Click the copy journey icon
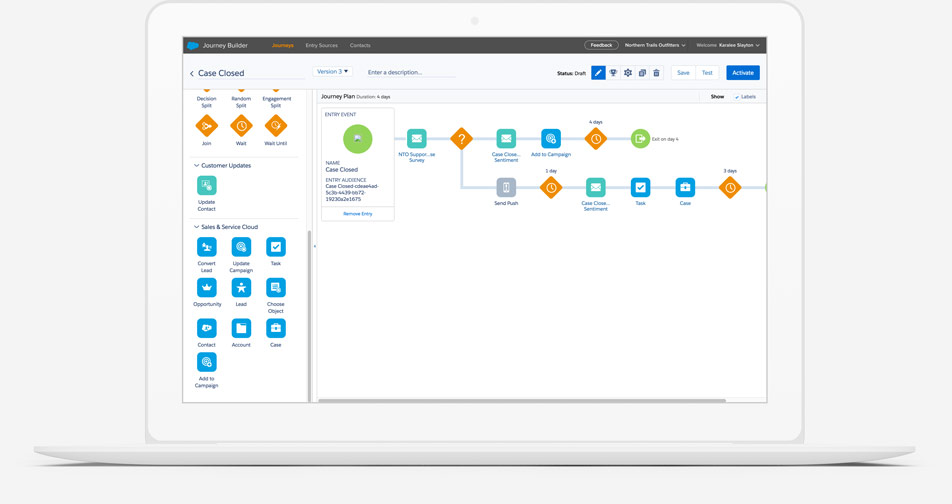The image size is (952, 504). (642, 73)
